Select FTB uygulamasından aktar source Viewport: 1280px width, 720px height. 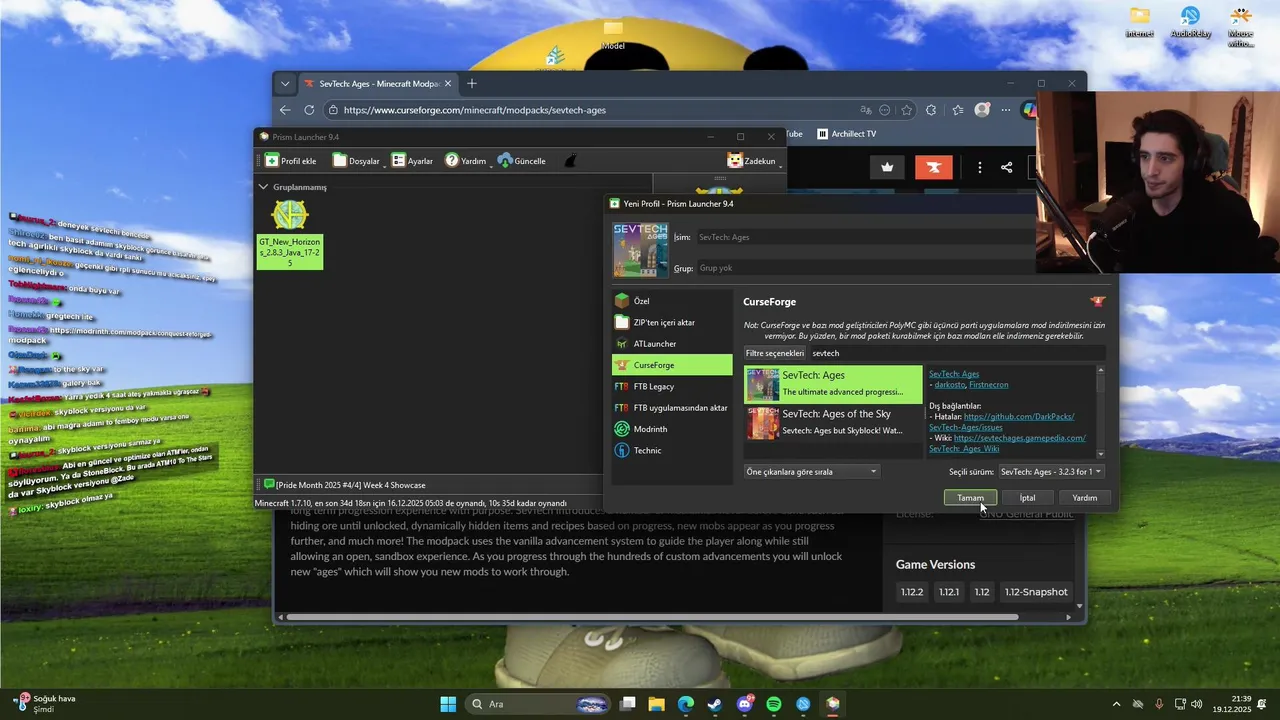tap(672, 408)
